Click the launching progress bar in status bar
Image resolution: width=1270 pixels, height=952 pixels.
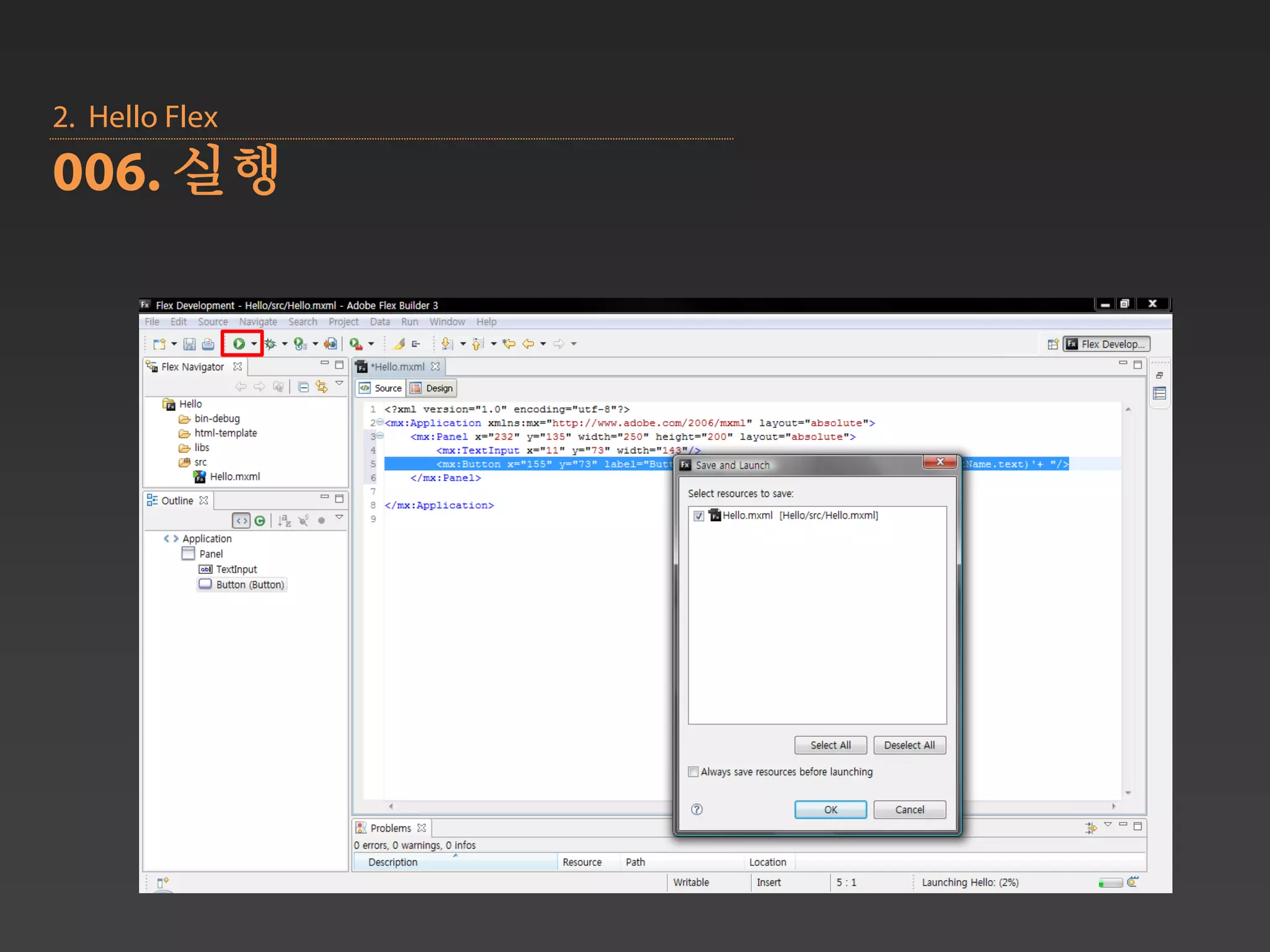[x=1110, y=883]
